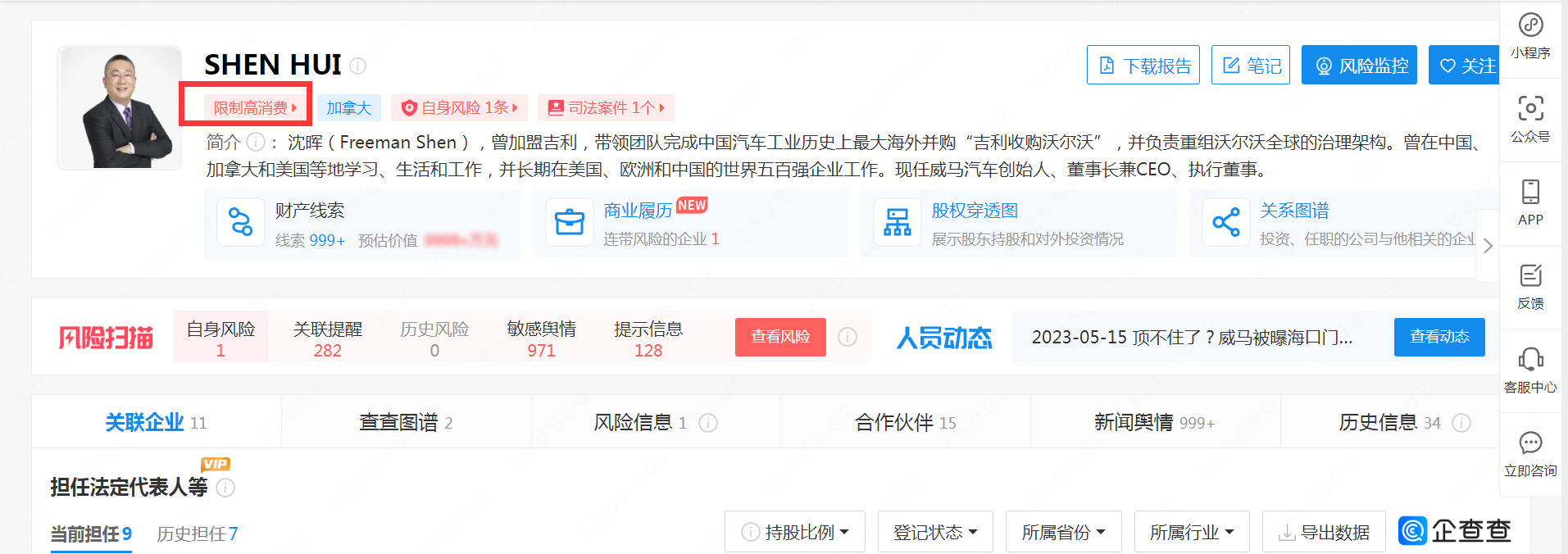Image resolution: width=1568 pixels, height=554 pixels.
Task: Click info icon next to 查看风险 button
Action: tap(848, 337)
